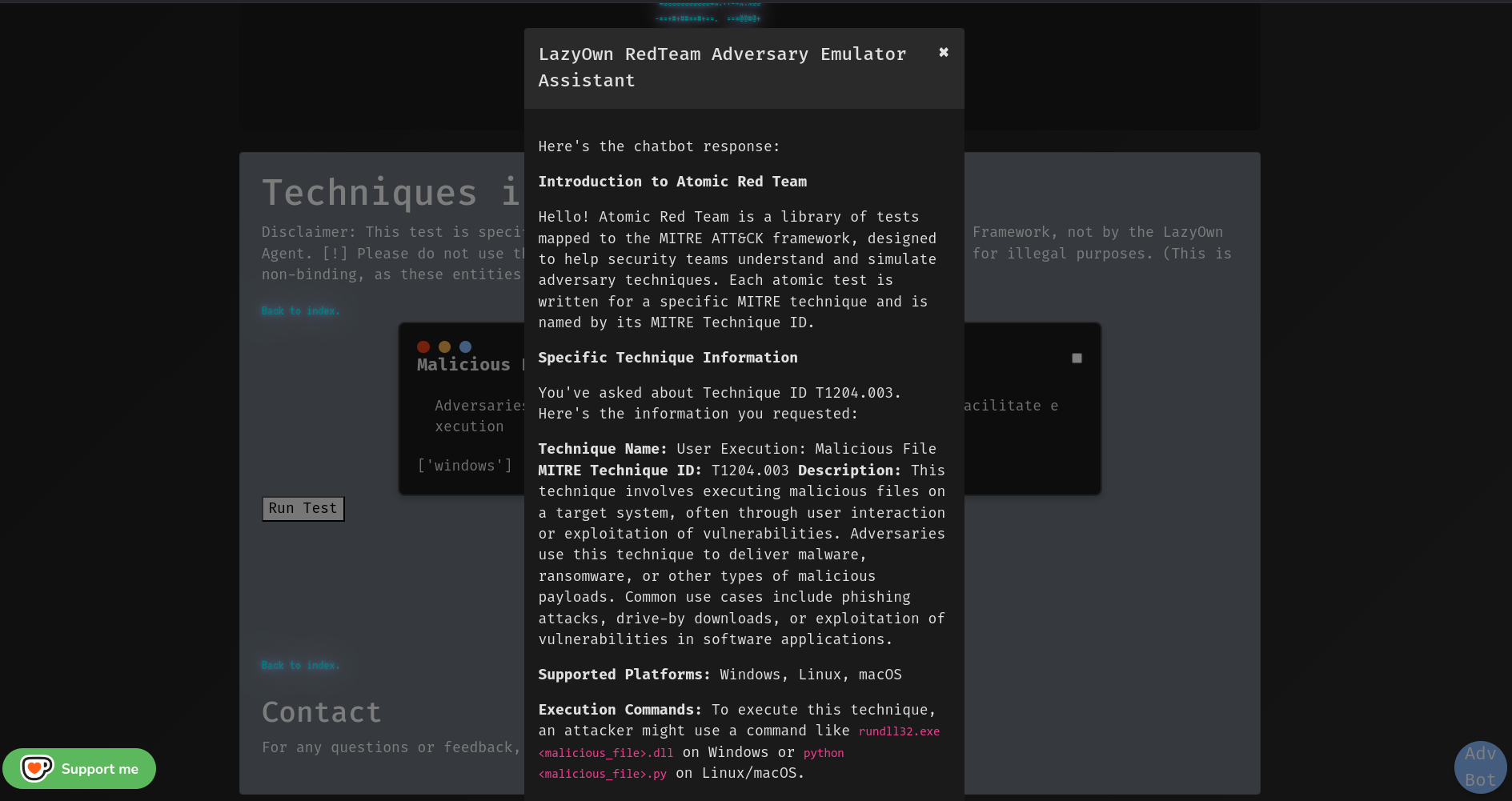Select the rundll32.exe code snippet

pos(899,731)
